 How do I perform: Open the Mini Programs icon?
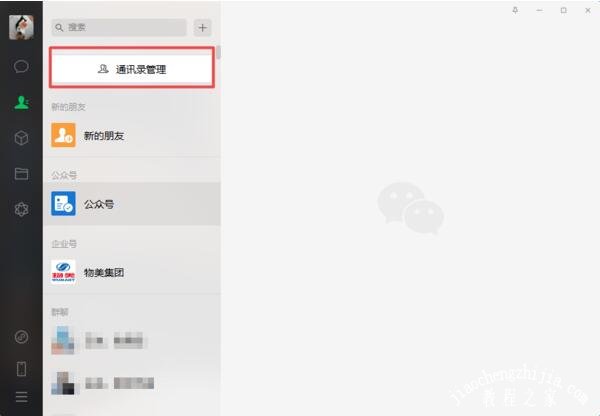(21, 337)
